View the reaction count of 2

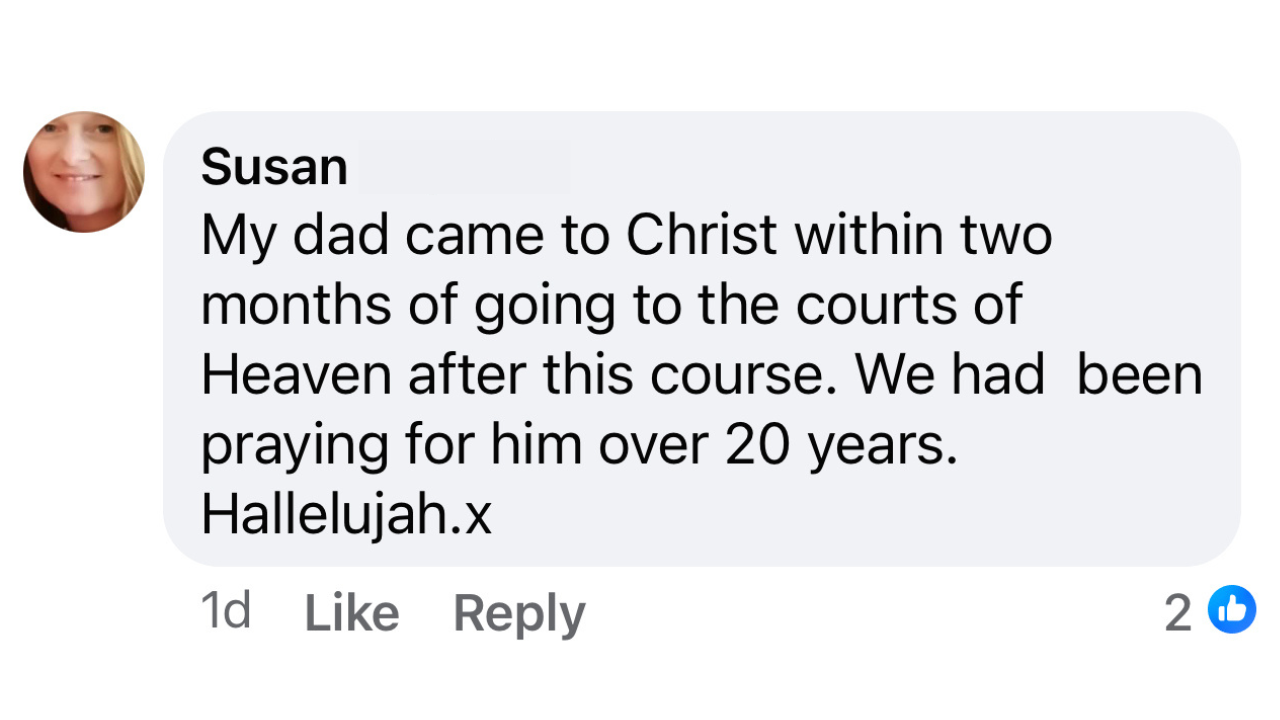[1178, 612]
